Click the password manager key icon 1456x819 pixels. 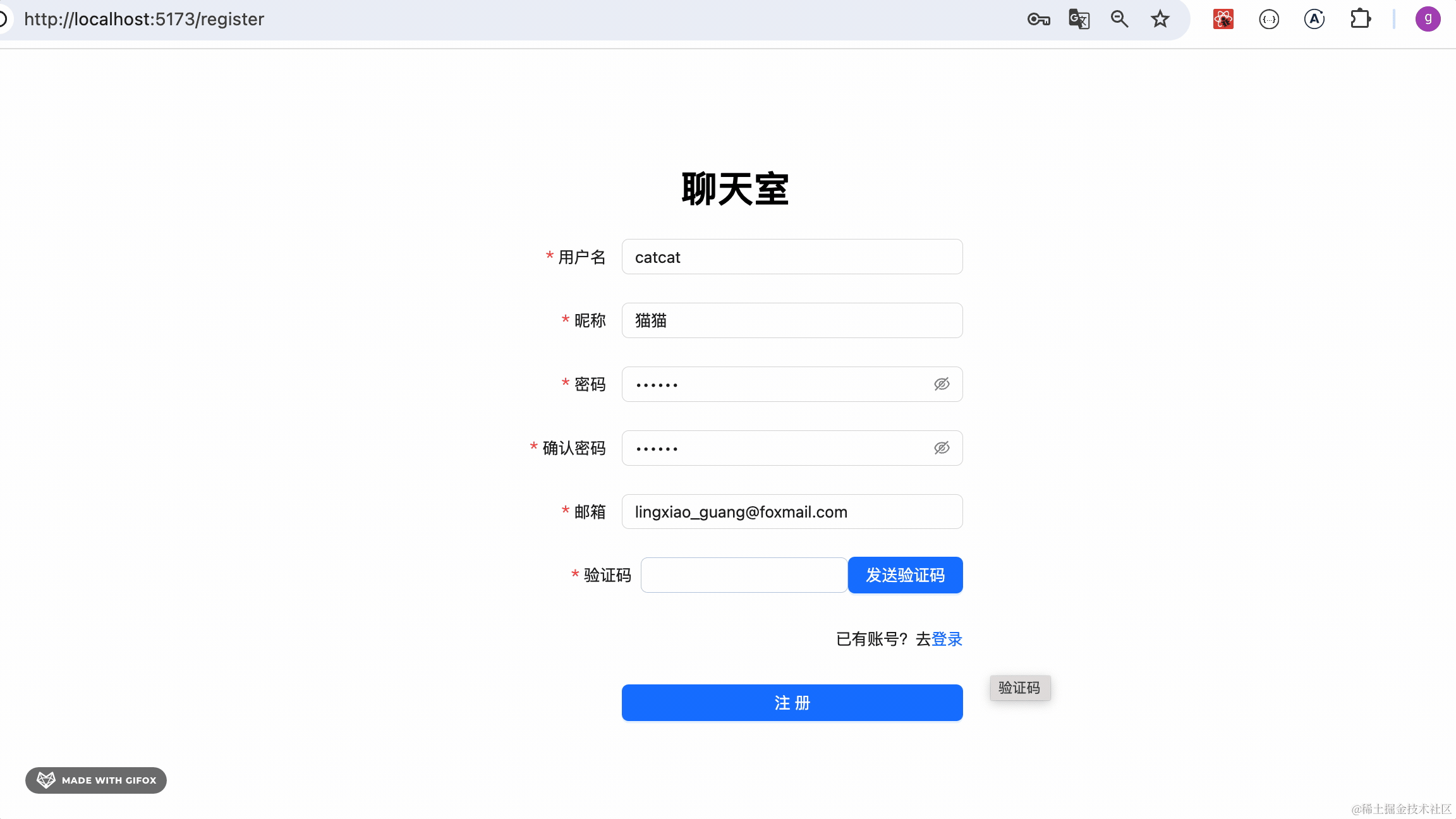click(1038, 20)
